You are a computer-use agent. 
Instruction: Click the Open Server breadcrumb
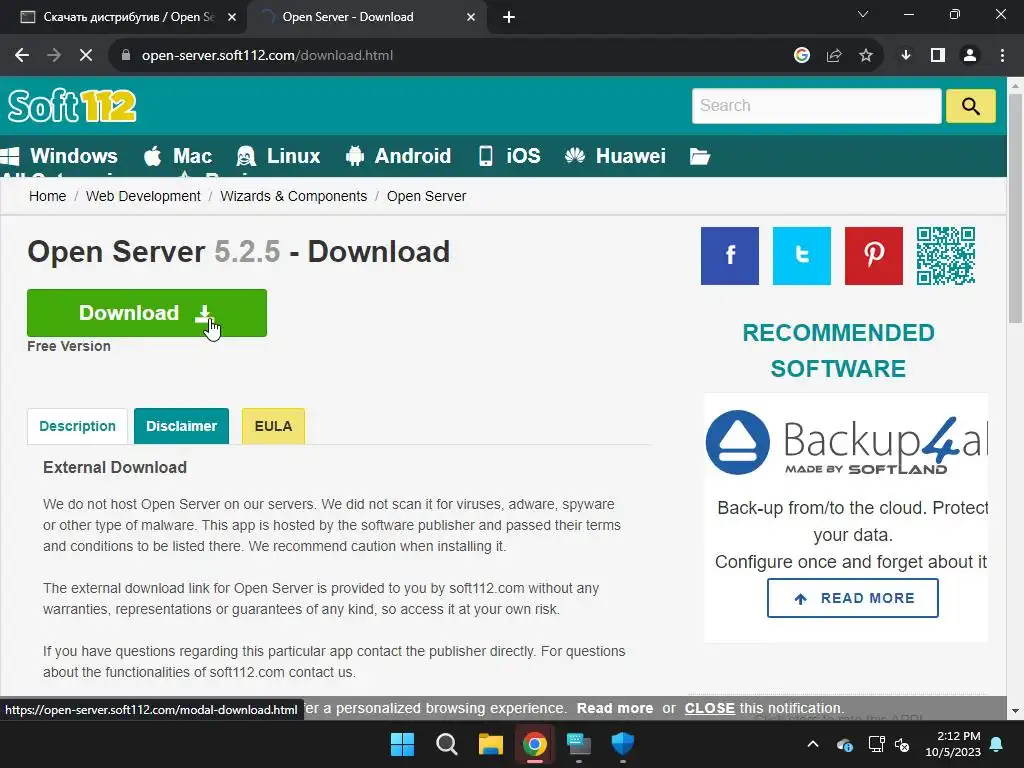(426, 197)
